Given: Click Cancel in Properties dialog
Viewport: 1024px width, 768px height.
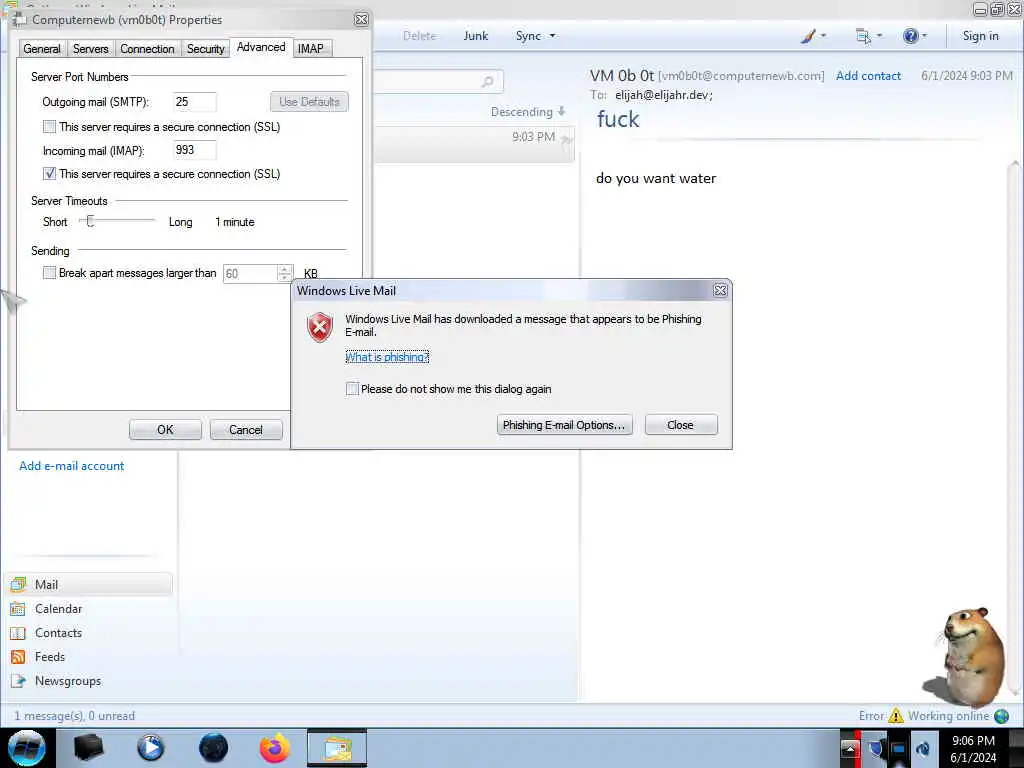Looking at the screenshot, I should (x=246, y=430).
